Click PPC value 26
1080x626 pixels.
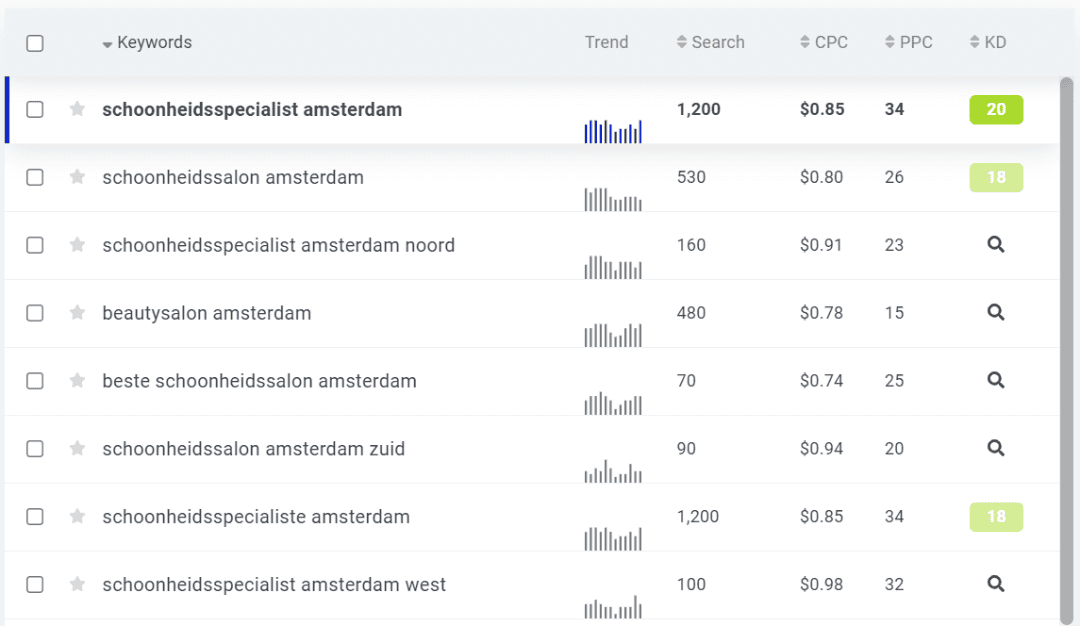pos(894,177)
